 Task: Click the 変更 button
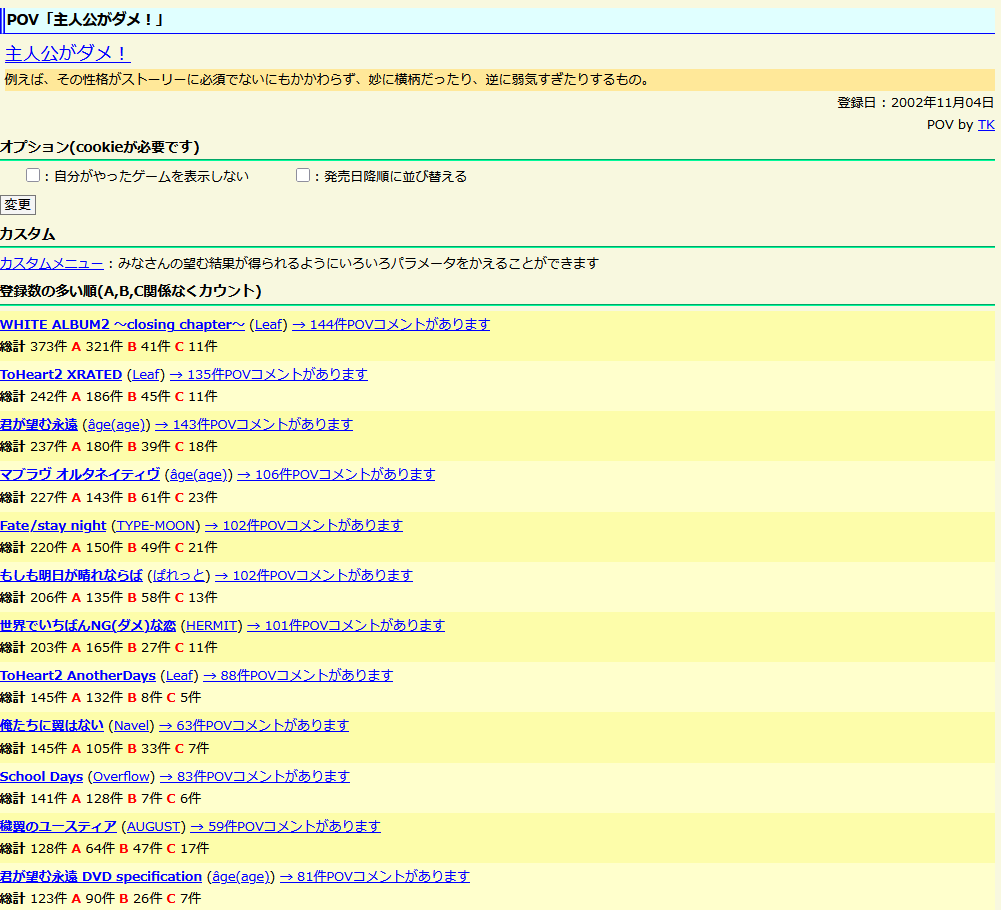pos(18,204)
